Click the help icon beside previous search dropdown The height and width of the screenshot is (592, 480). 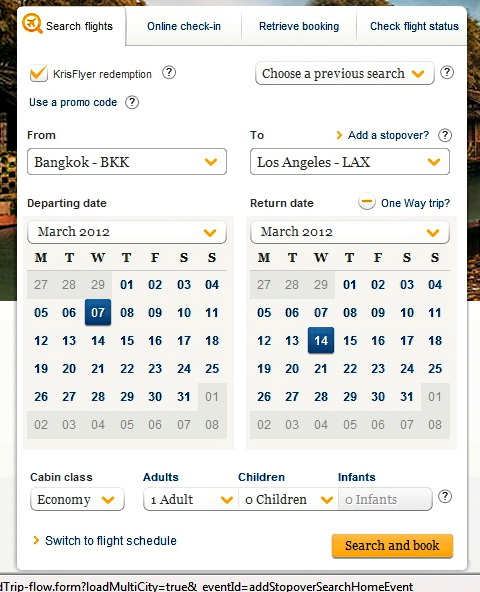coord(447,72)
